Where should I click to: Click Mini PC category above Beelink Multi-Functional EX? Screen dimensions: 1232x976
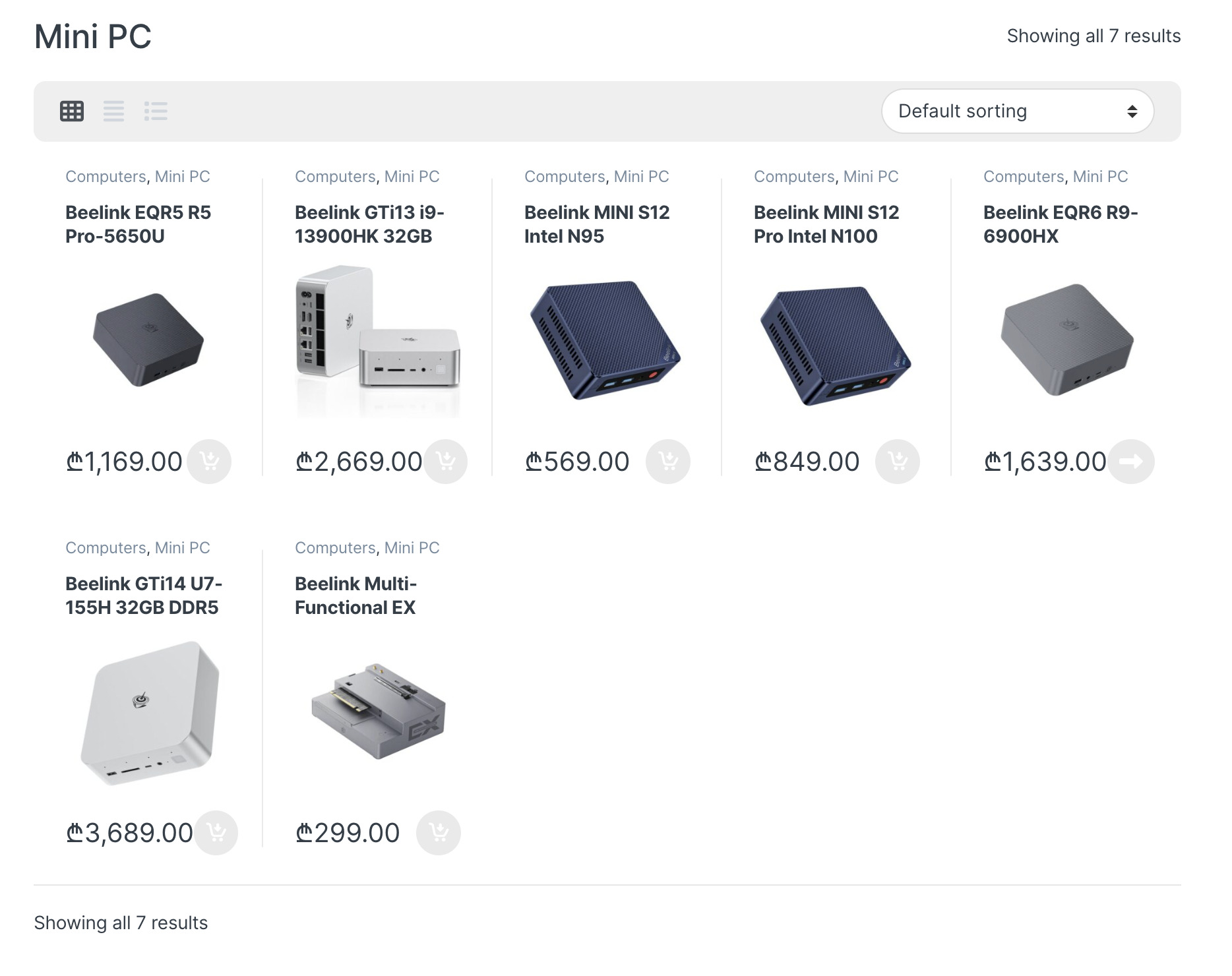(412, 548)
